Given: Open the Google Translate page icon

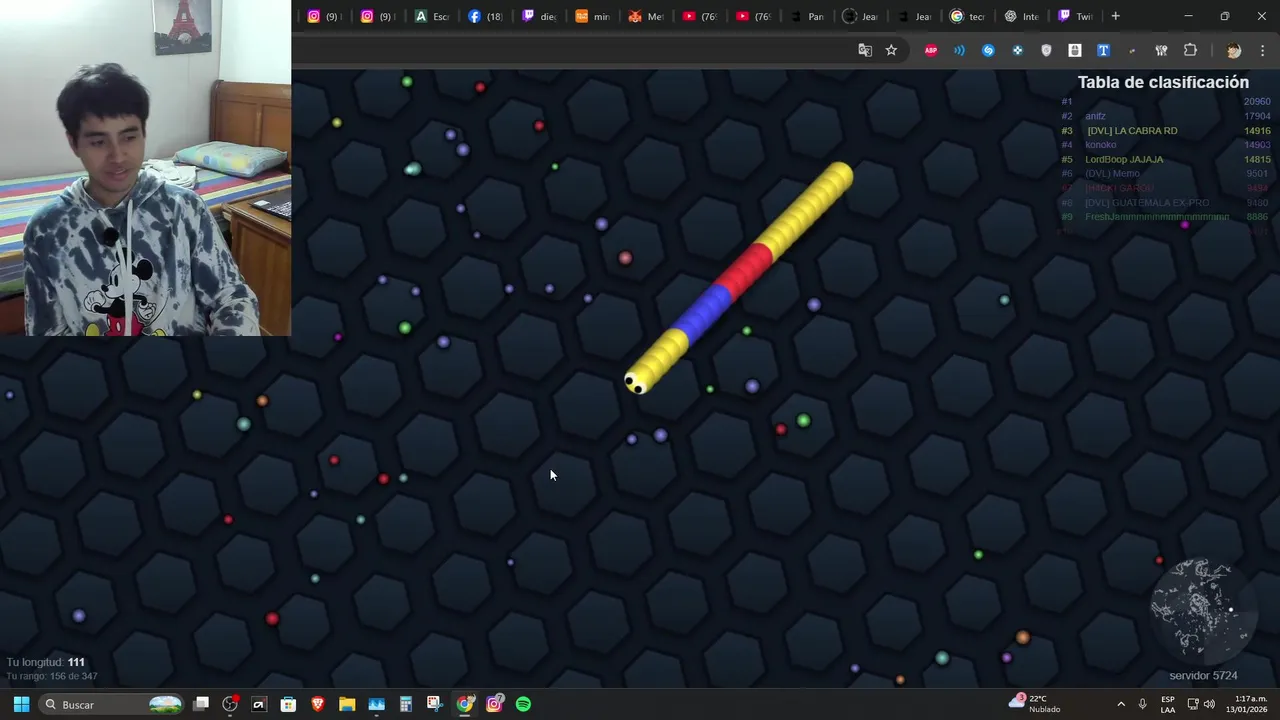Looking at the screenshot, I should tap(865, 50).
